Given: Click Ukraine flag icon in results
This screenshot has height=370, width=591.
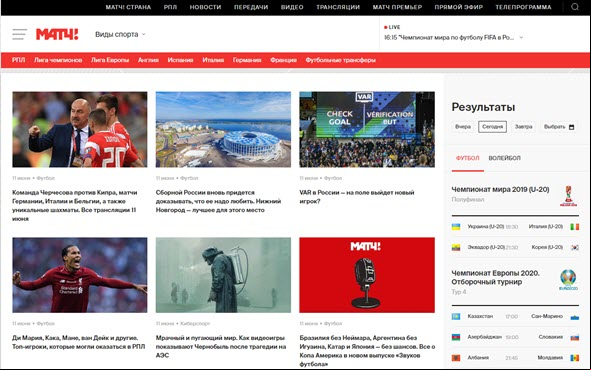Looking at the screenshot, I should coord(456,226).
